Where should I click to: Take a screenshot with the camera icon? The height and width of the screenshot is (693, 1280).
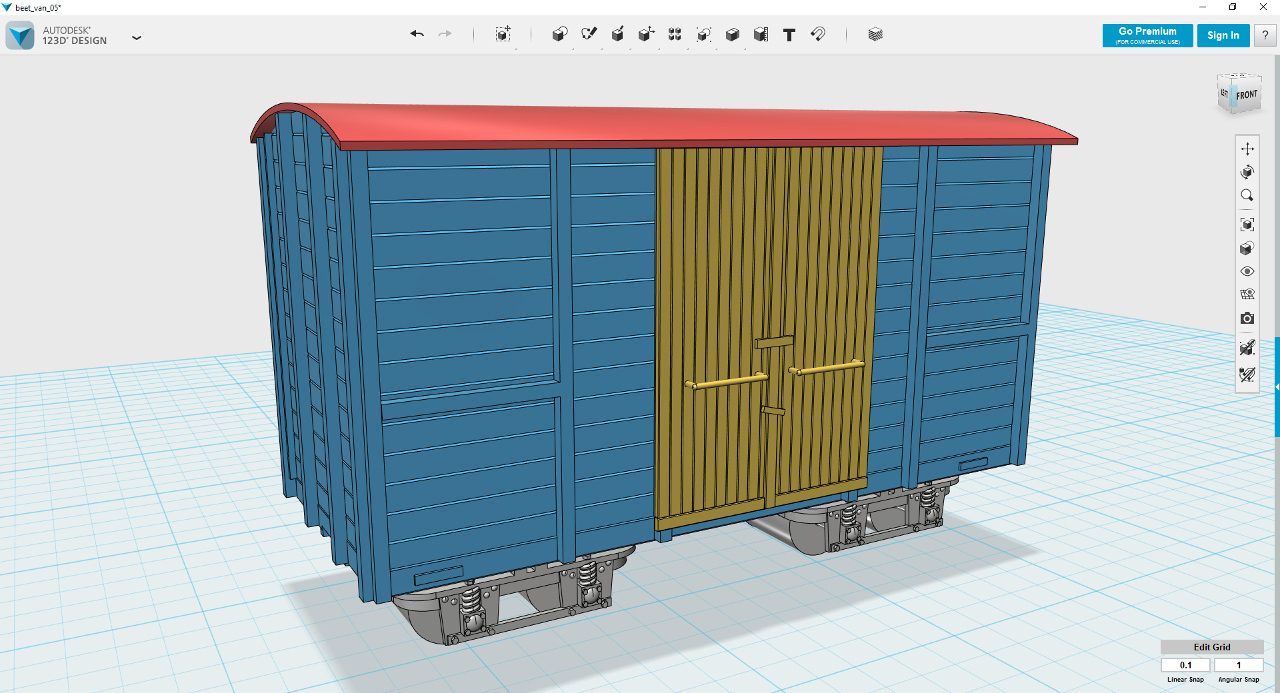(x=1247, y=318)
